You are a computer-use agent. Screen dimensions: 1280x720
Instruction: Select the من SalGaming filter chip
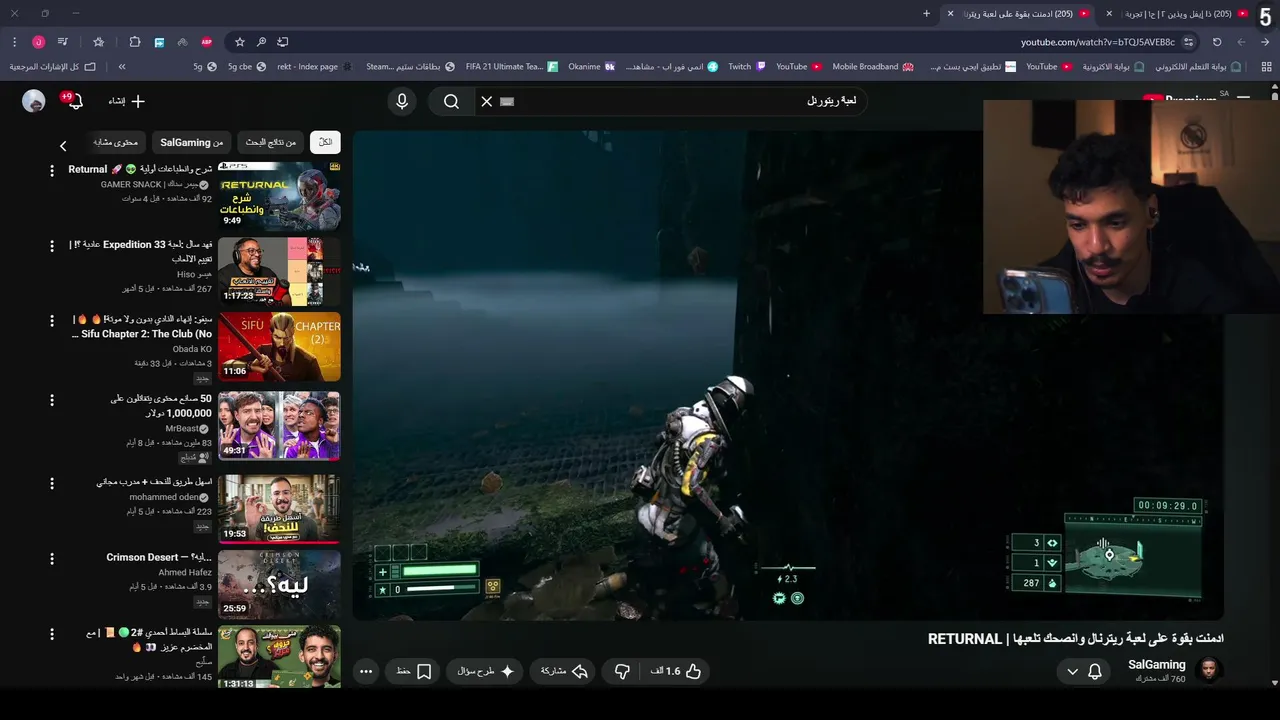192,143
